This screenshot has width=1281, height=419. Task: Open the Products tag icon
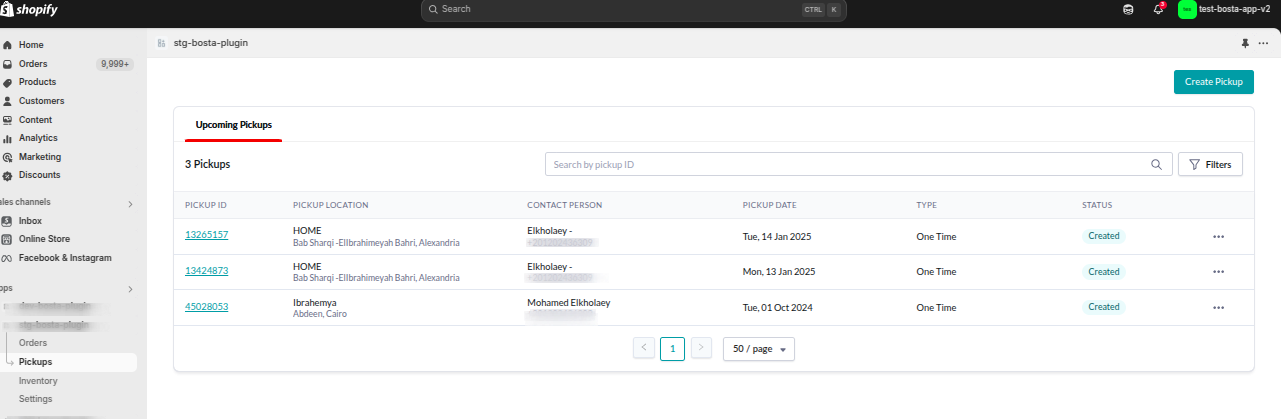[8, 82]
